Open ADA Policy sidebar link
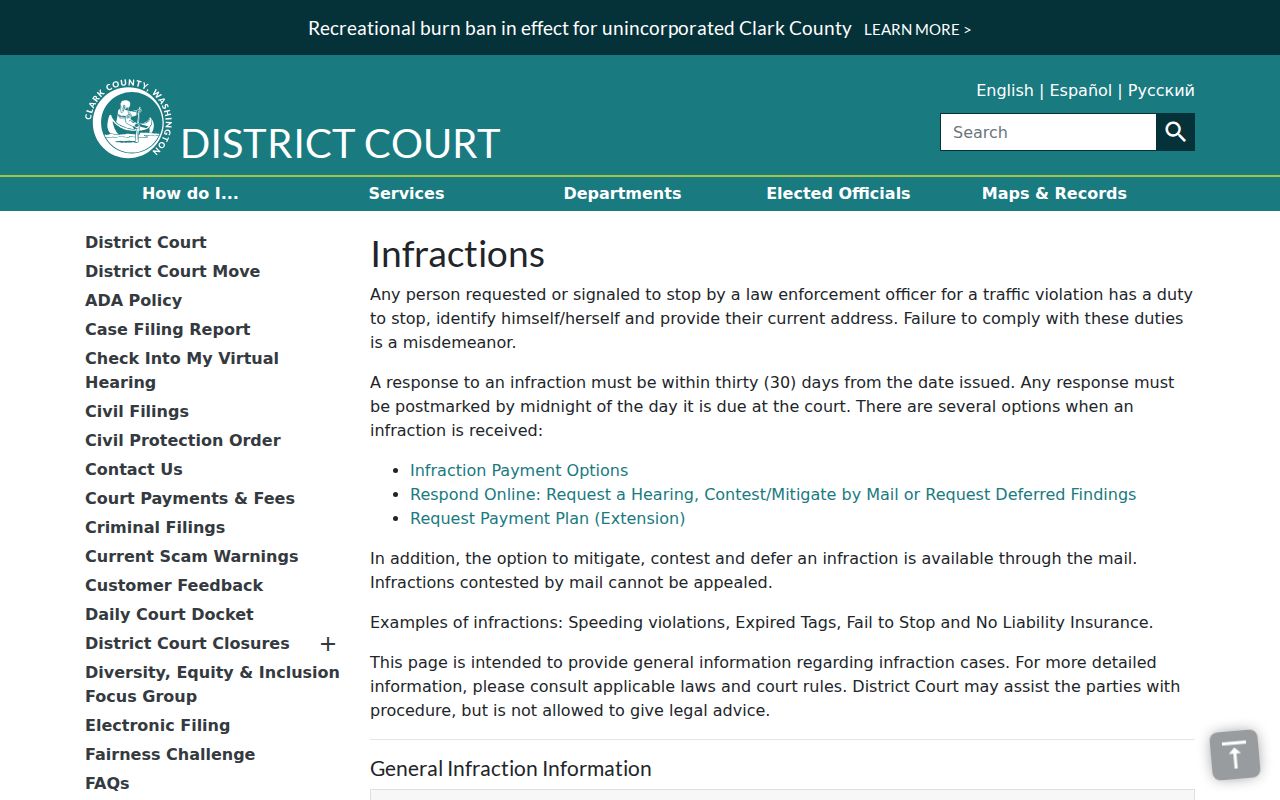Viewport: 1280px width, 800px height. click(133, 300)
